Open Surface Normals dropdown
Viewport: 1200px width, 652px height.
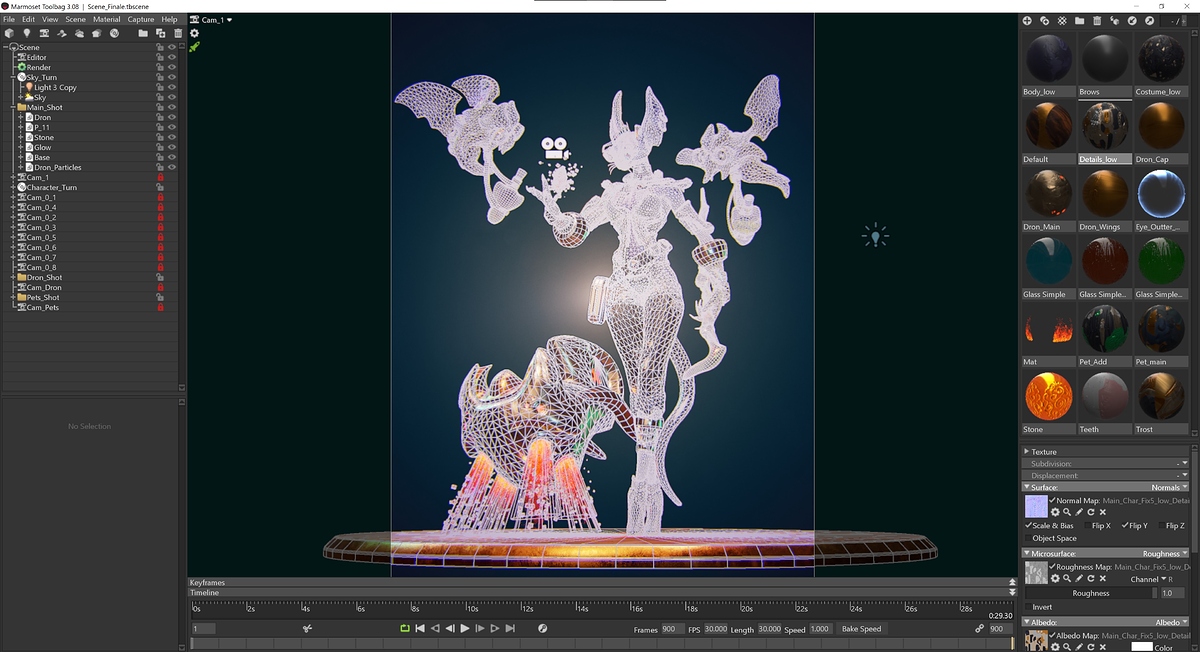(x=1170, y=487)
